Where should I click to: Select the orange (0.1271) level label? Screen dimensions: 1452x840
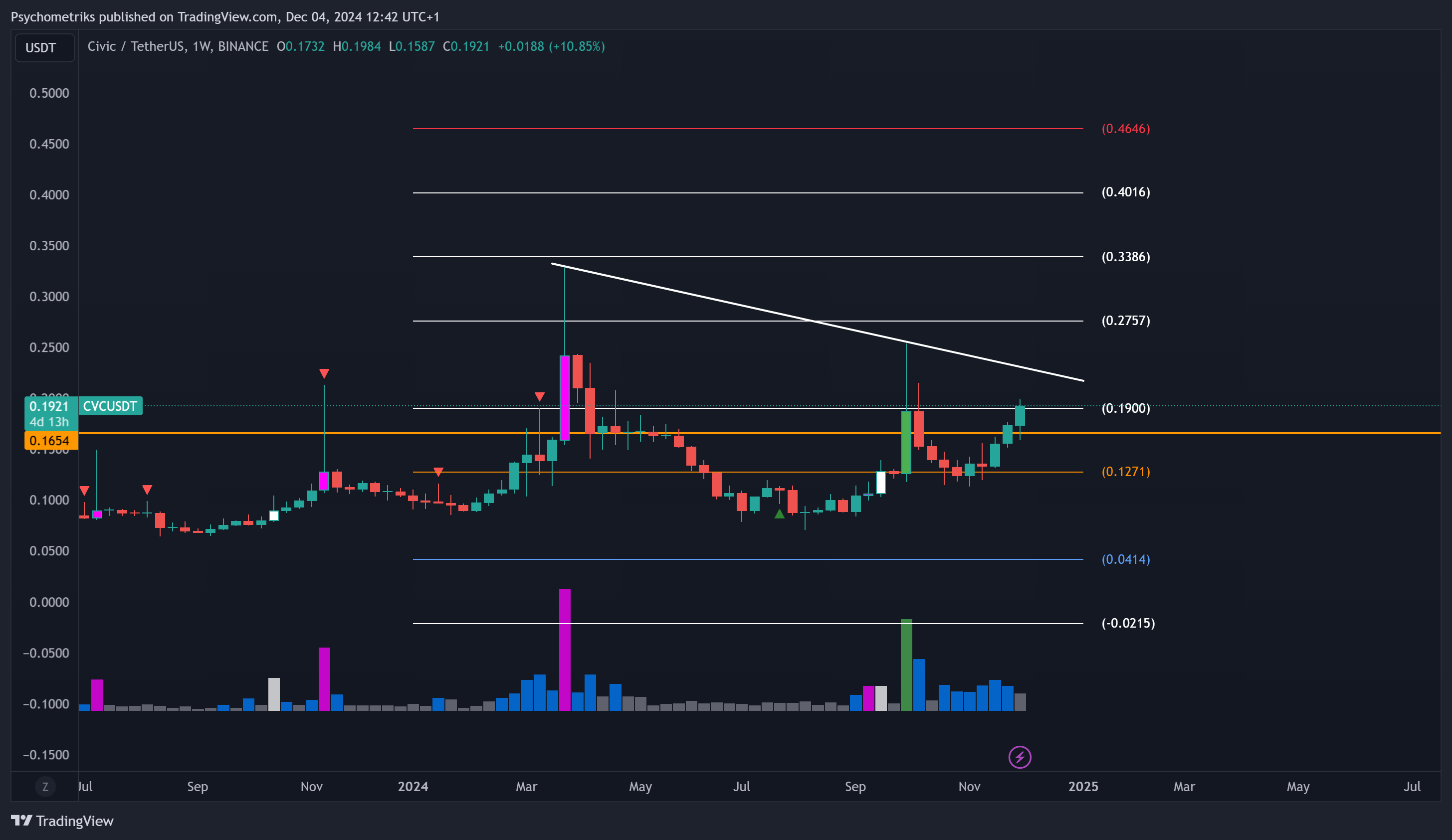pos(1126,472)
